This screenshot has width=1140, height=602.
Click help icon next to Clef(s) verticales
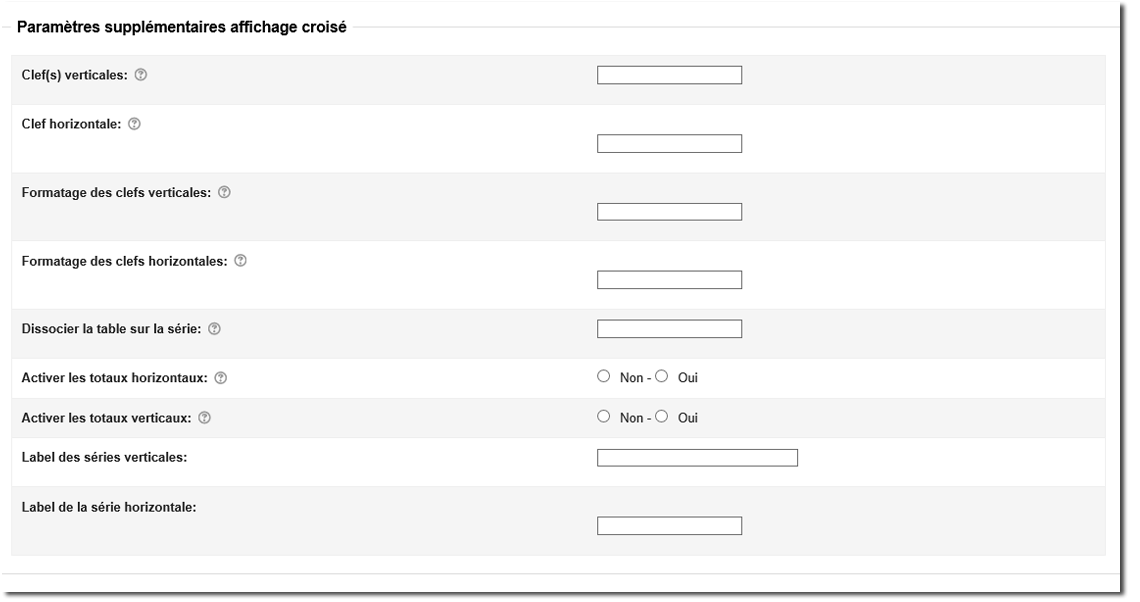click(141, 75)
